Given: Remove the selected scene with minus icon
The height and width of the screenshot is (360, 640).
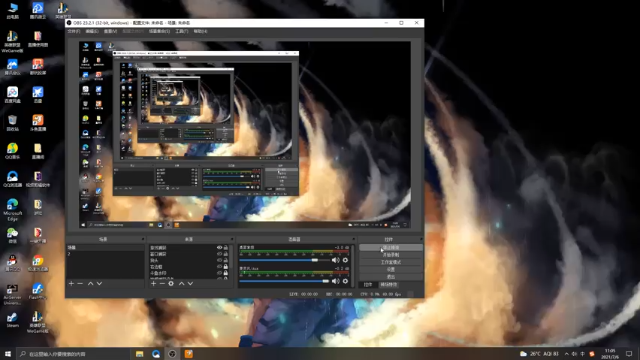Looking at the screenshot, I should coord(80,283).
